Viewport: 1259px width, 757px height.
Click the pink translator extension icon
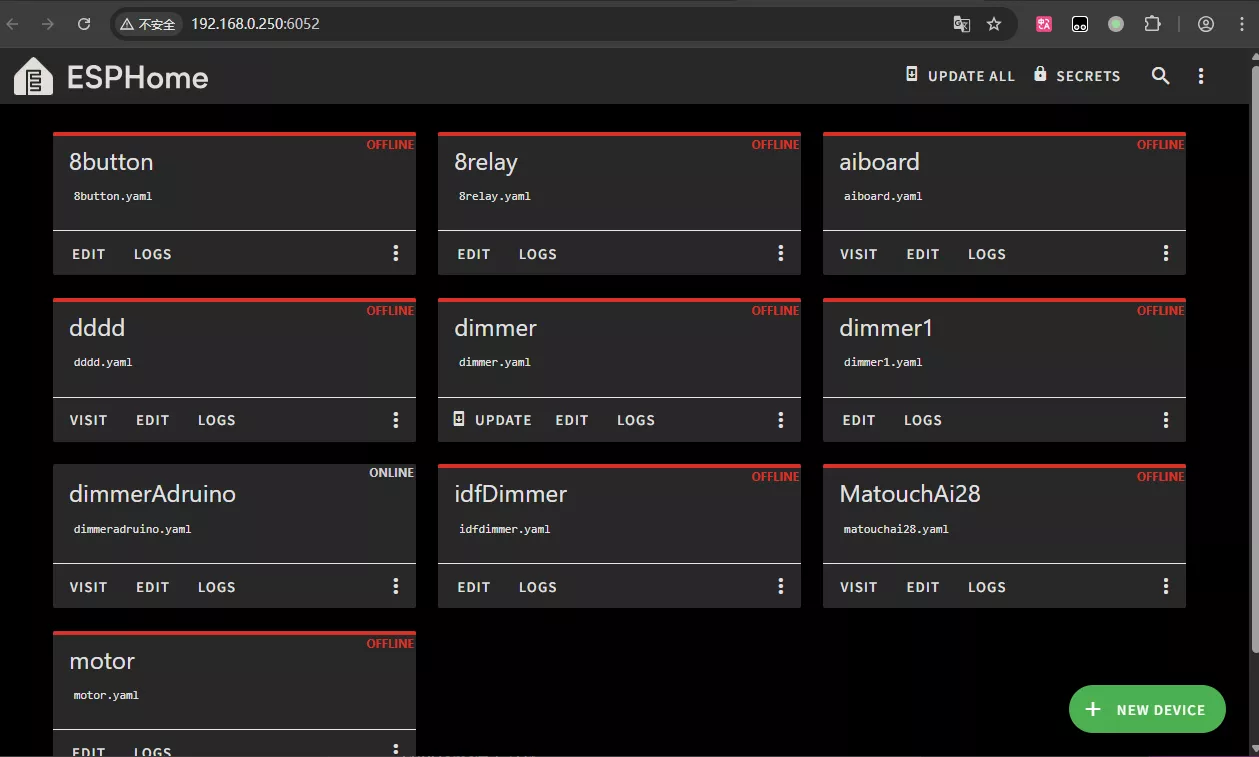(1044, 24)
